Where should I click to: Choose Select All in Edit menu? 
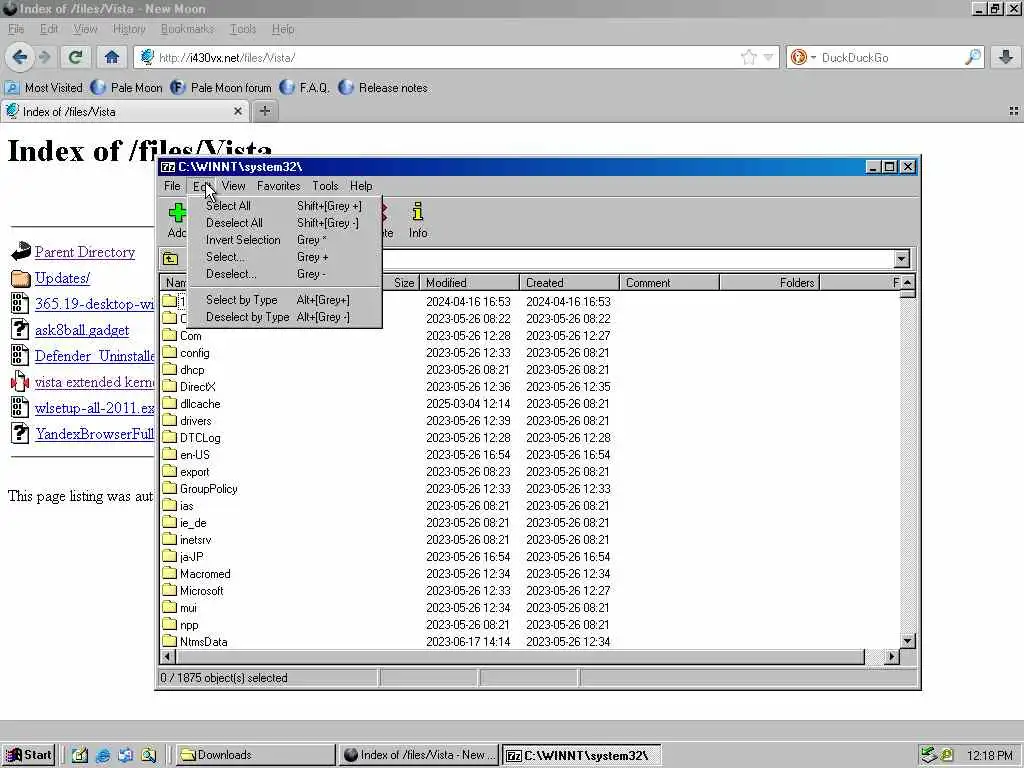point(284,206)
